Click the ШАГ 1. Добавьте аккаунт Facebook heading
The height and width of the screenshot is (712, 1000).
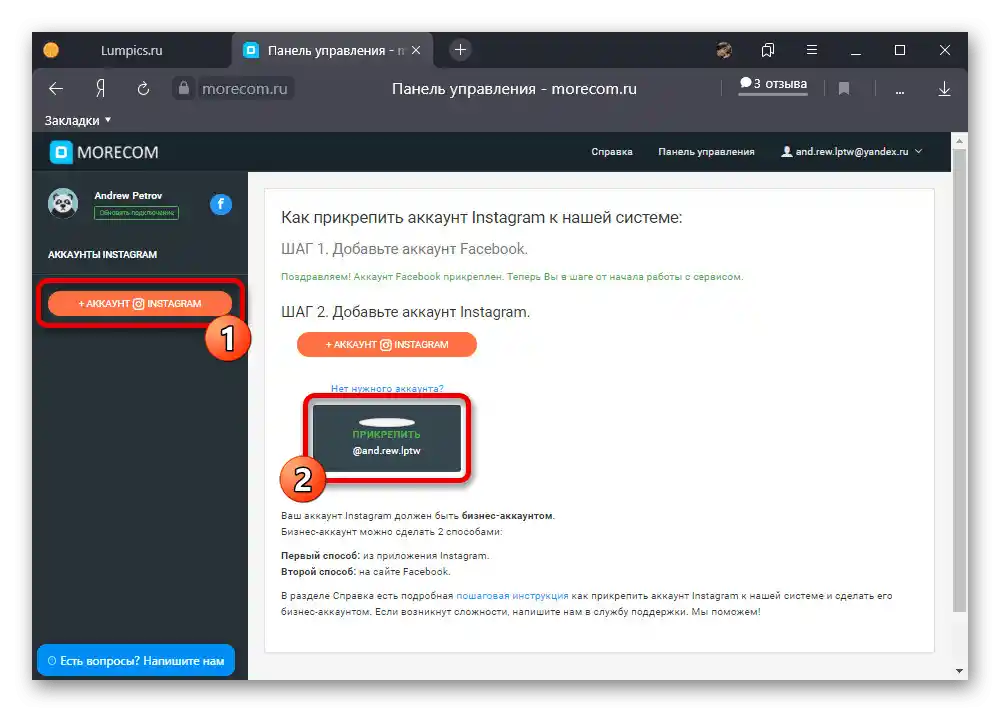tap(404, 249)
